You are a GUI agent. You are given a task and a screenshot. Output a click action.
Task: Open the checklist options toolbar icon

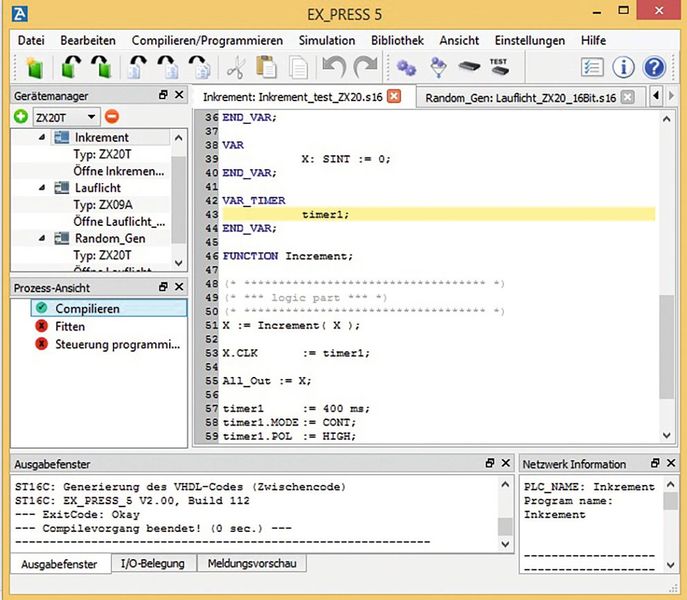[x=592, y=67]
